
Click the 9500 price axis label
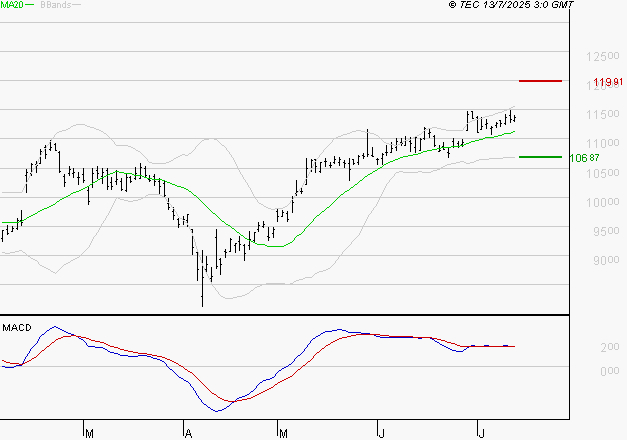point(606,231)
